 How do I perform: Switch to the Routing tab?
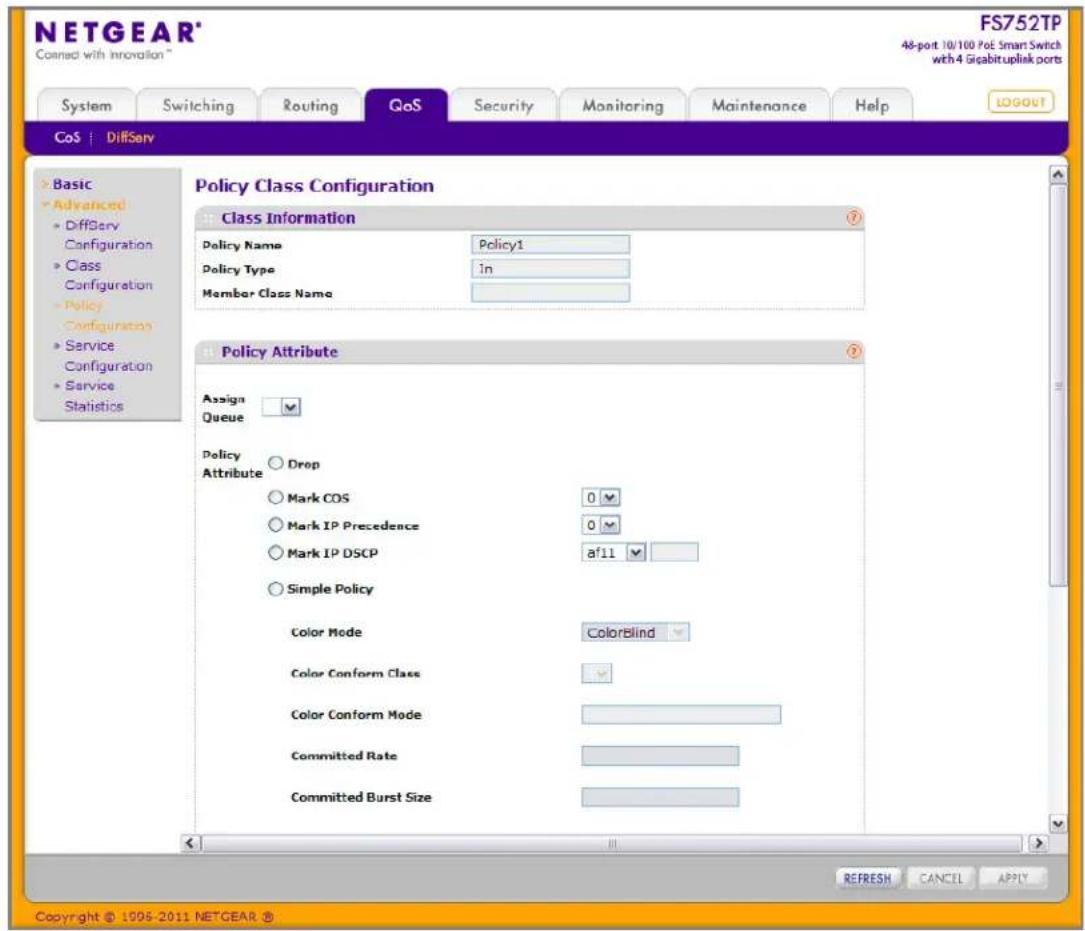310,106
